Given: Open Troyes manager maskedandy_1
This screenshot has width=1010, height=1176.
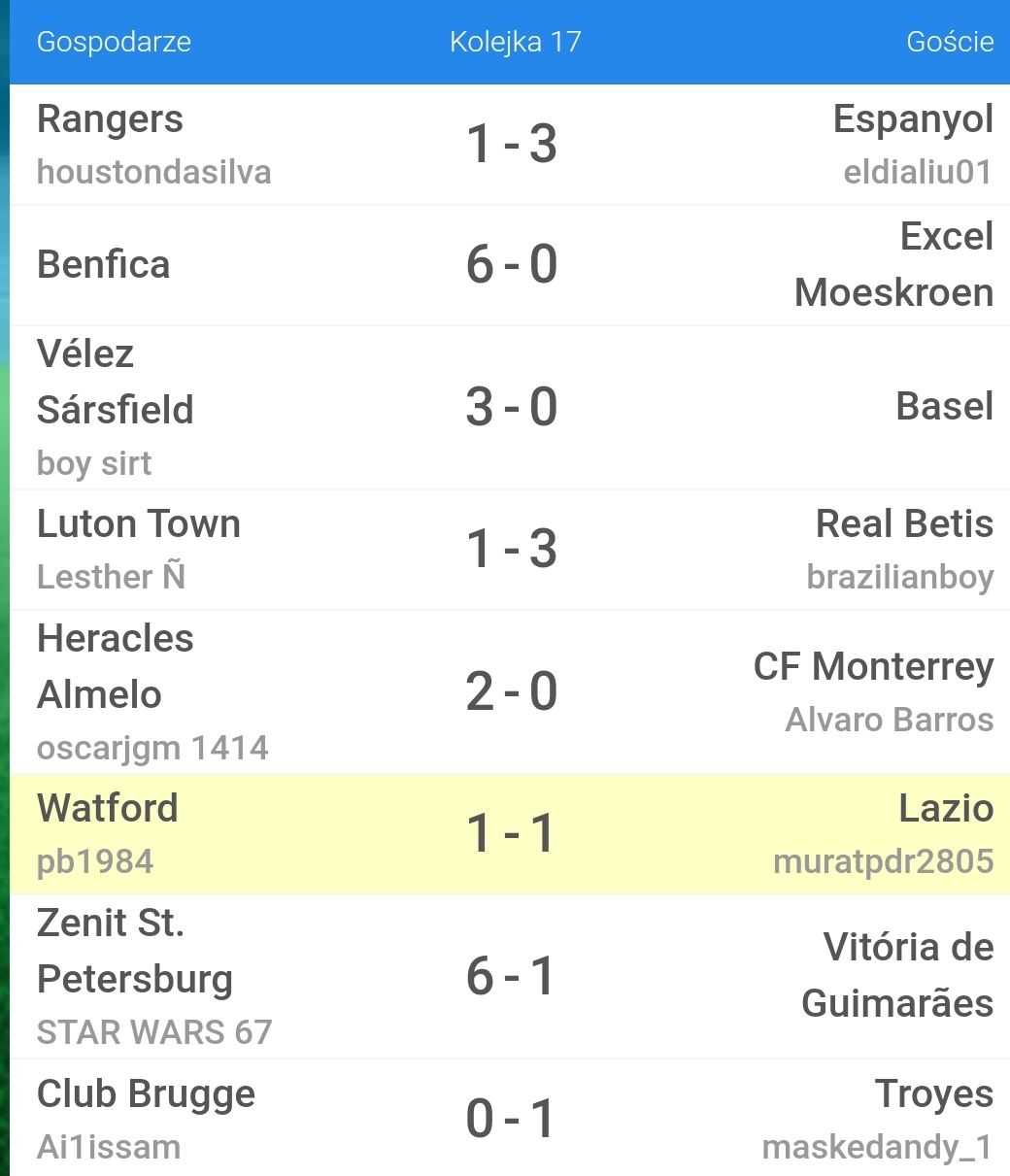Looking at the screenshot, I should tap(877, 1147).
